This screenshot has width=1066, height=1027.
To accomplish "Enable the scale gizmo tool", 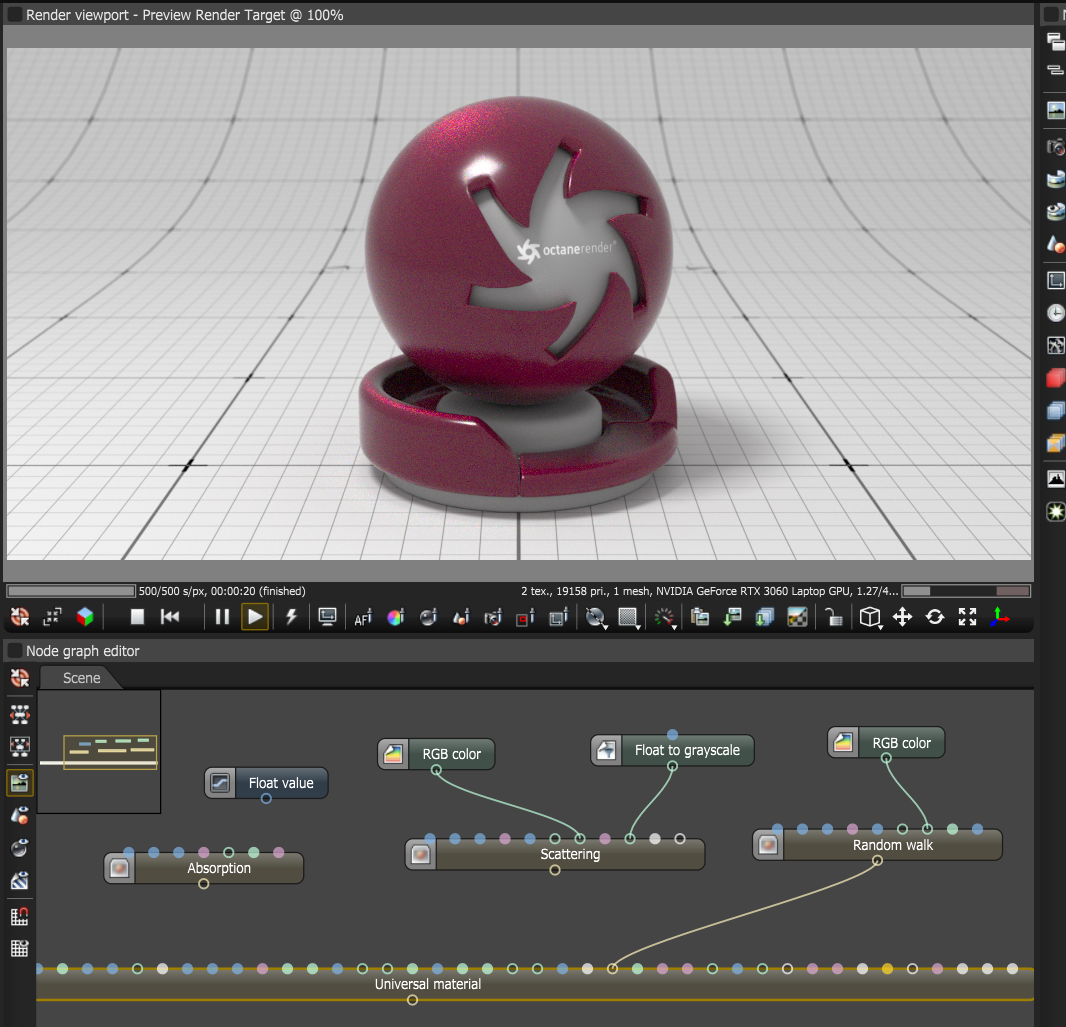I will pyautogui.click(x=967, y=617).
